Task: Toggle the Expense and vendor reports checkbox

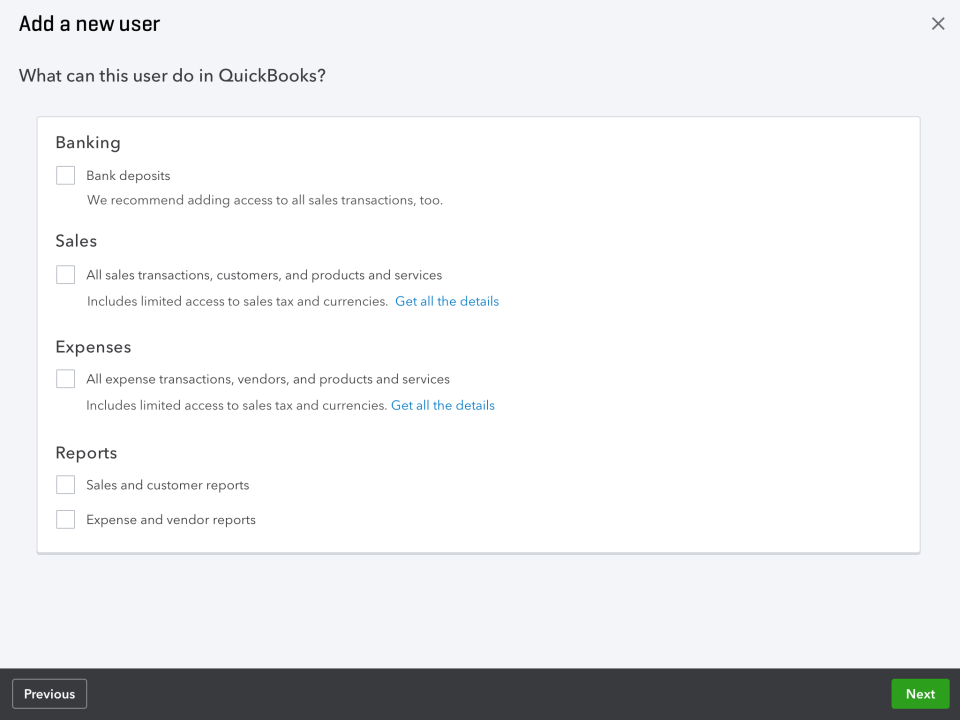Action: 65,519
